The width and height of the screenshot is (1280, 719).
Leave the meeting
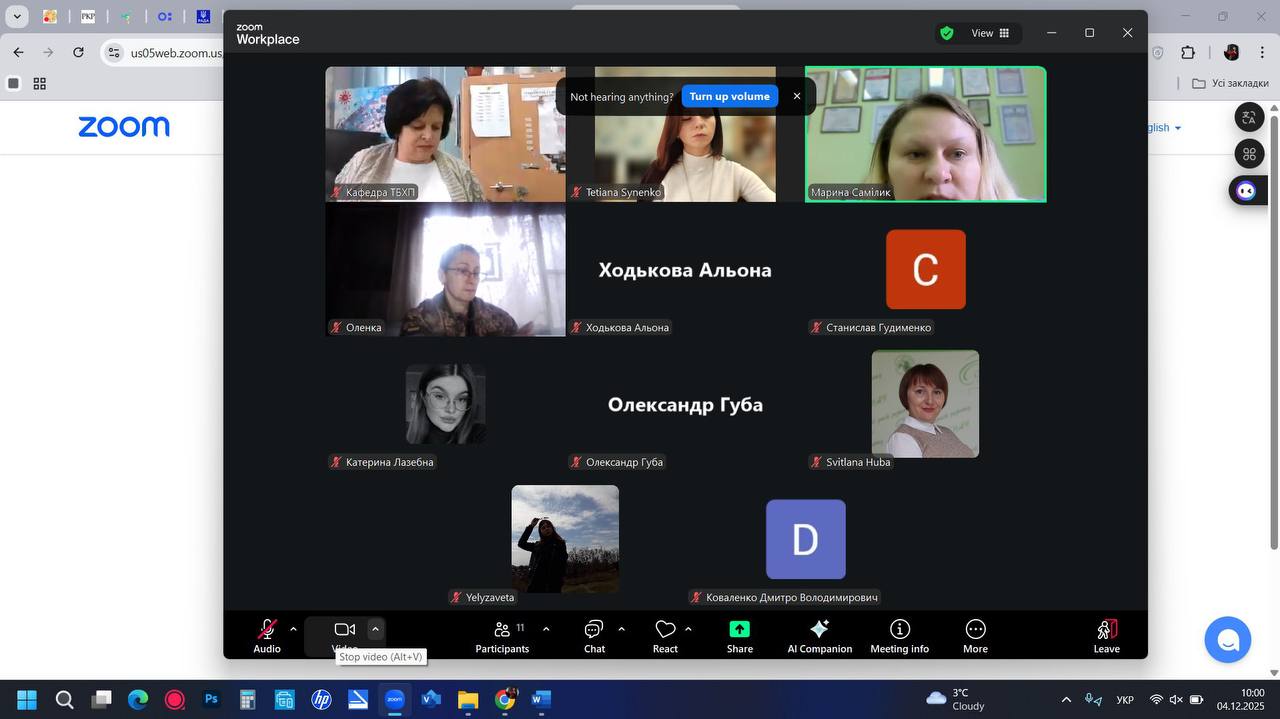coord(1106,636)
